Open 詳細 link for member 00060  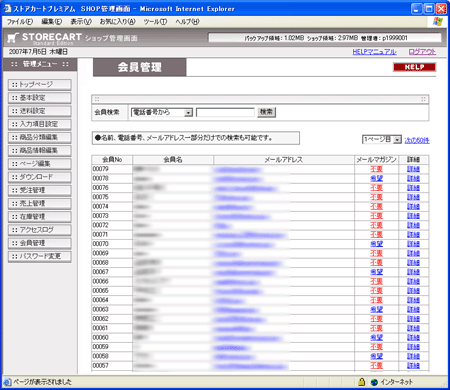tap(413, 337)
